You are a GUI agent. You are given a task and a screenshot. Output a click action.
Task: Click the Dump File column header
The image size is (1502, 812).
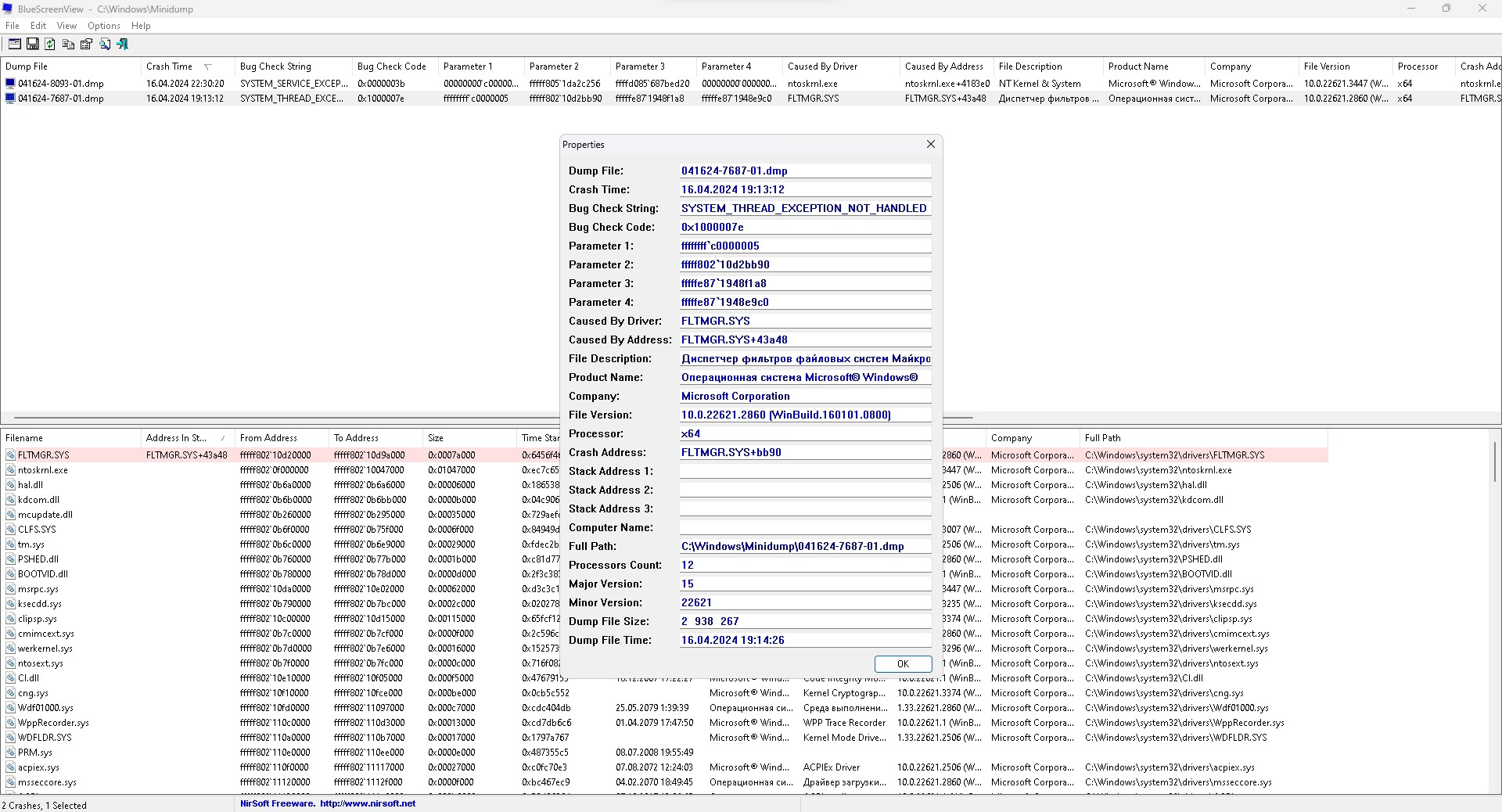(70, 66)
